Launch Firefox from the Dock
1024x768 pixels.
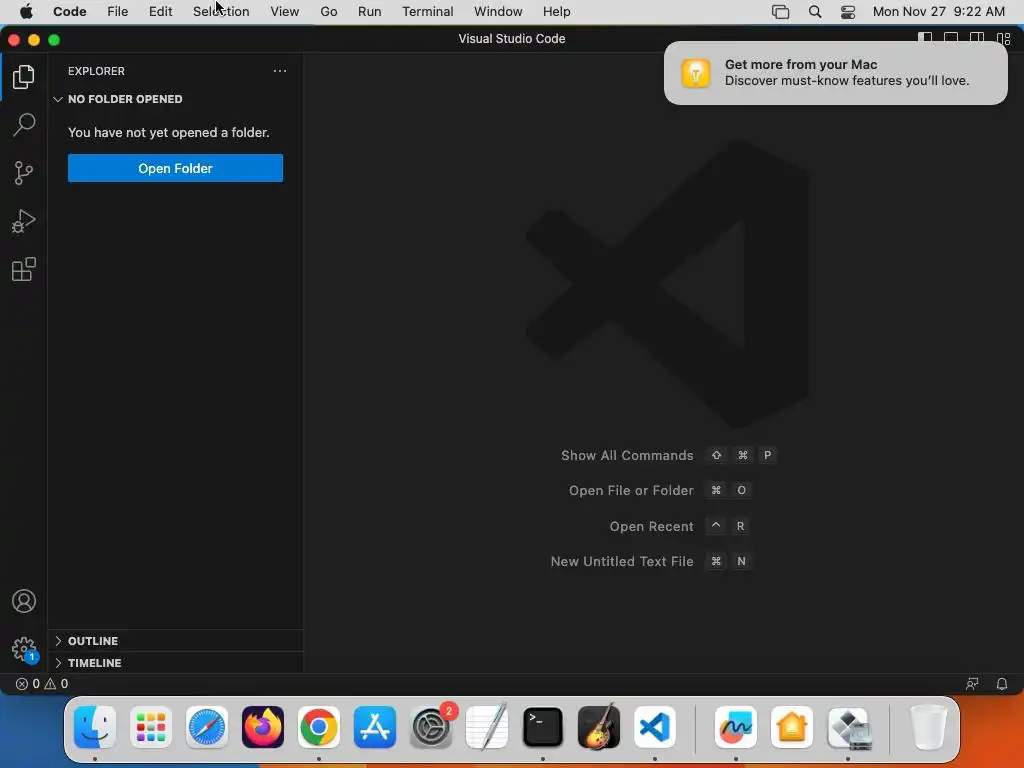tap(263, 727)
